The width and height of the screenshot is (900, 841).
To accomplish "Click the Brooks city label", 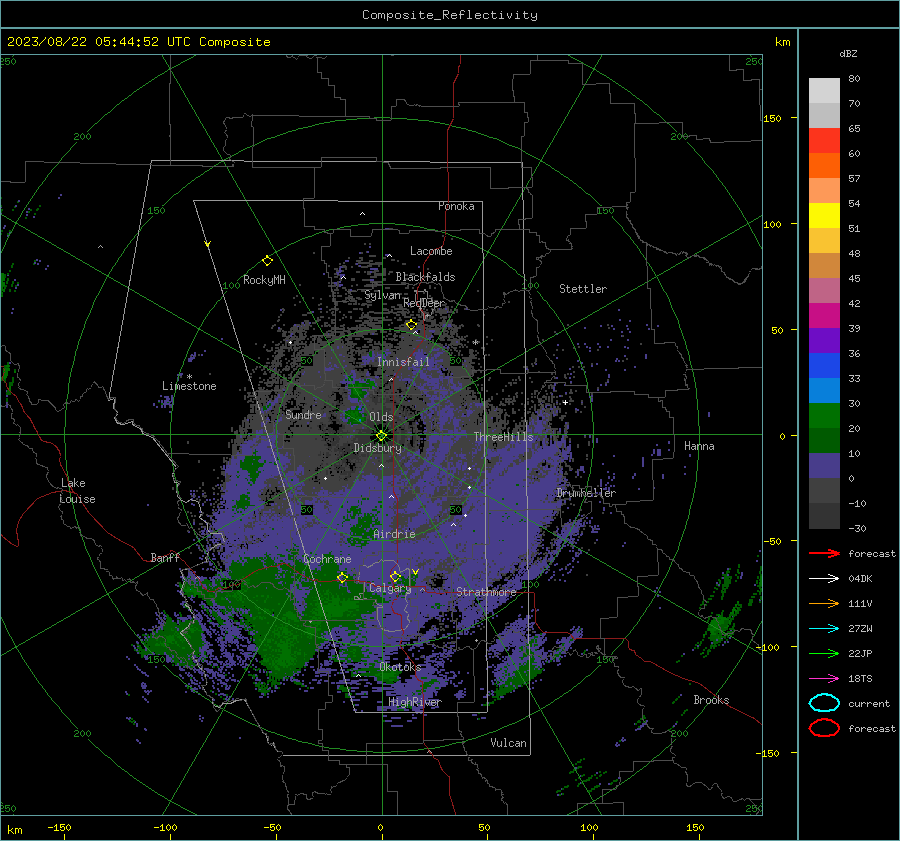I will (711, 700).
